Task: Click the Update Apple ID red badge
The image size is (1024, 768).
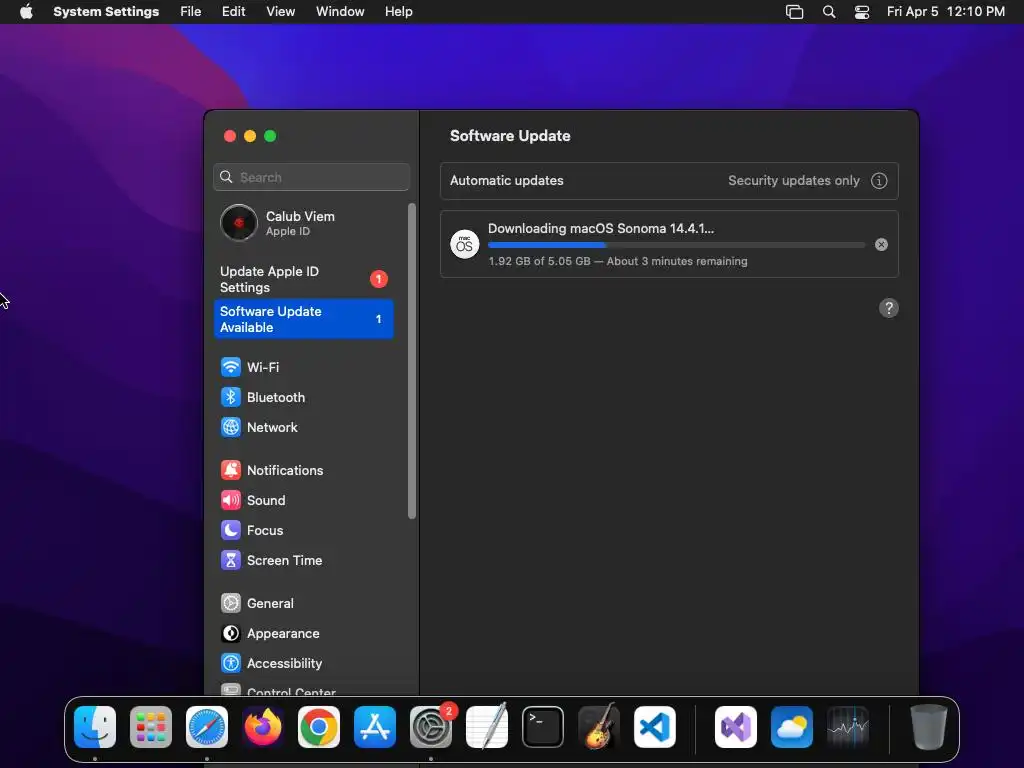Action: [379, 280]
